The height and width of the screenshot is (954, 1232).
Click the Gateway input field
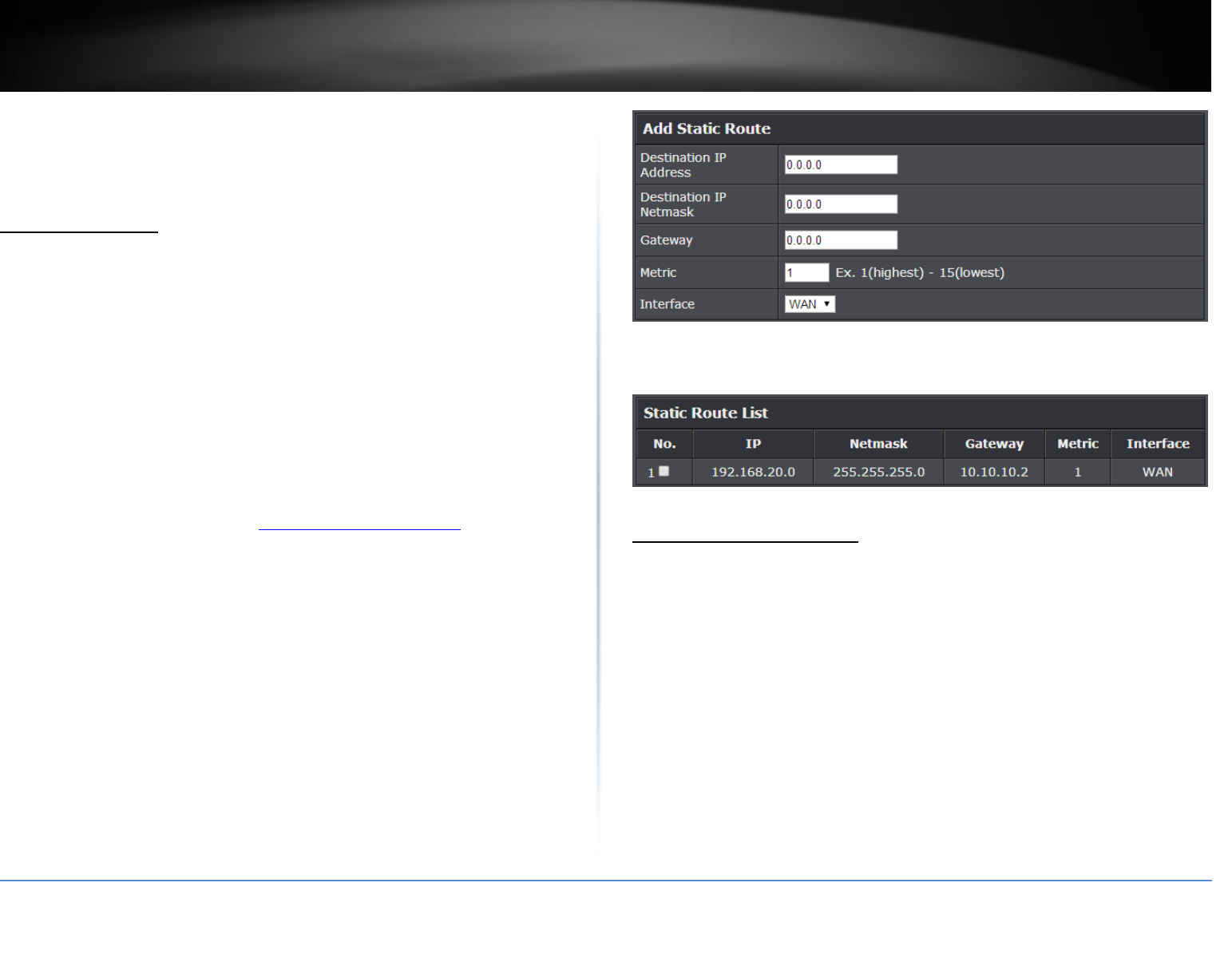click(841, 240)
